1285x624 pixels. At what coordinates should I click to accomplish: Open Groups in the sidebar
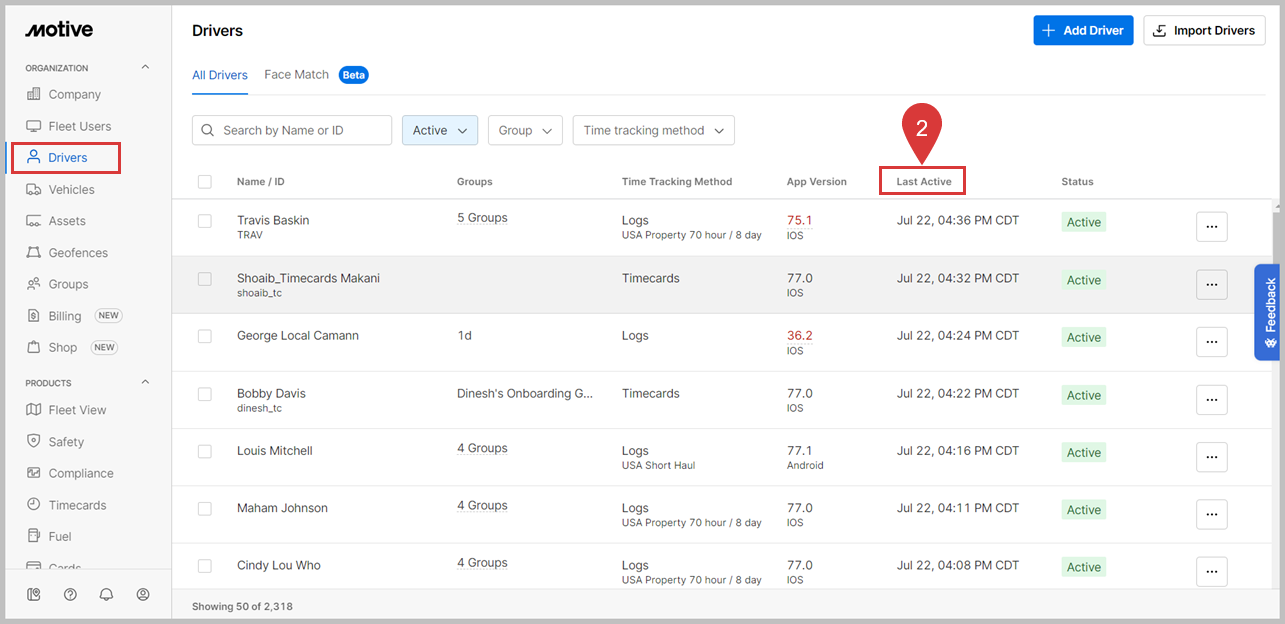[69, 284]
